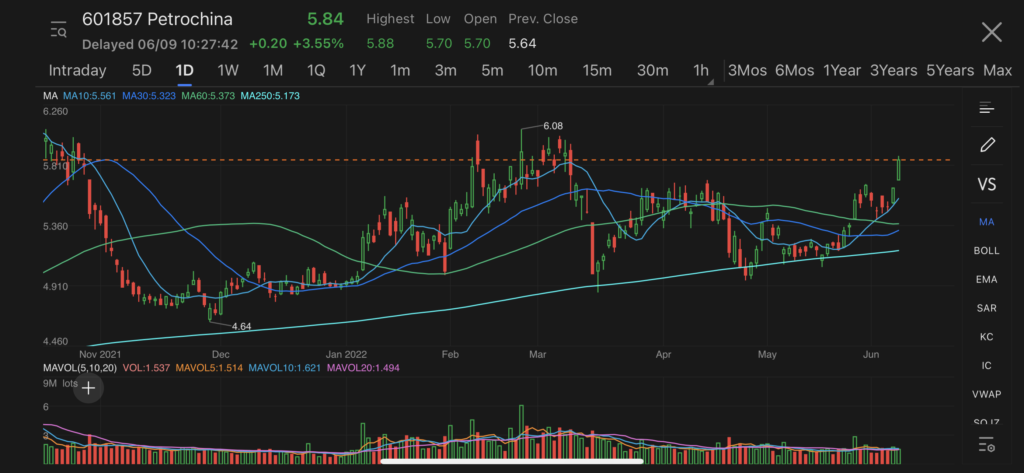Open the VS stock comparison
This screenshot has height=473, width=1024.
pos(987,184)
